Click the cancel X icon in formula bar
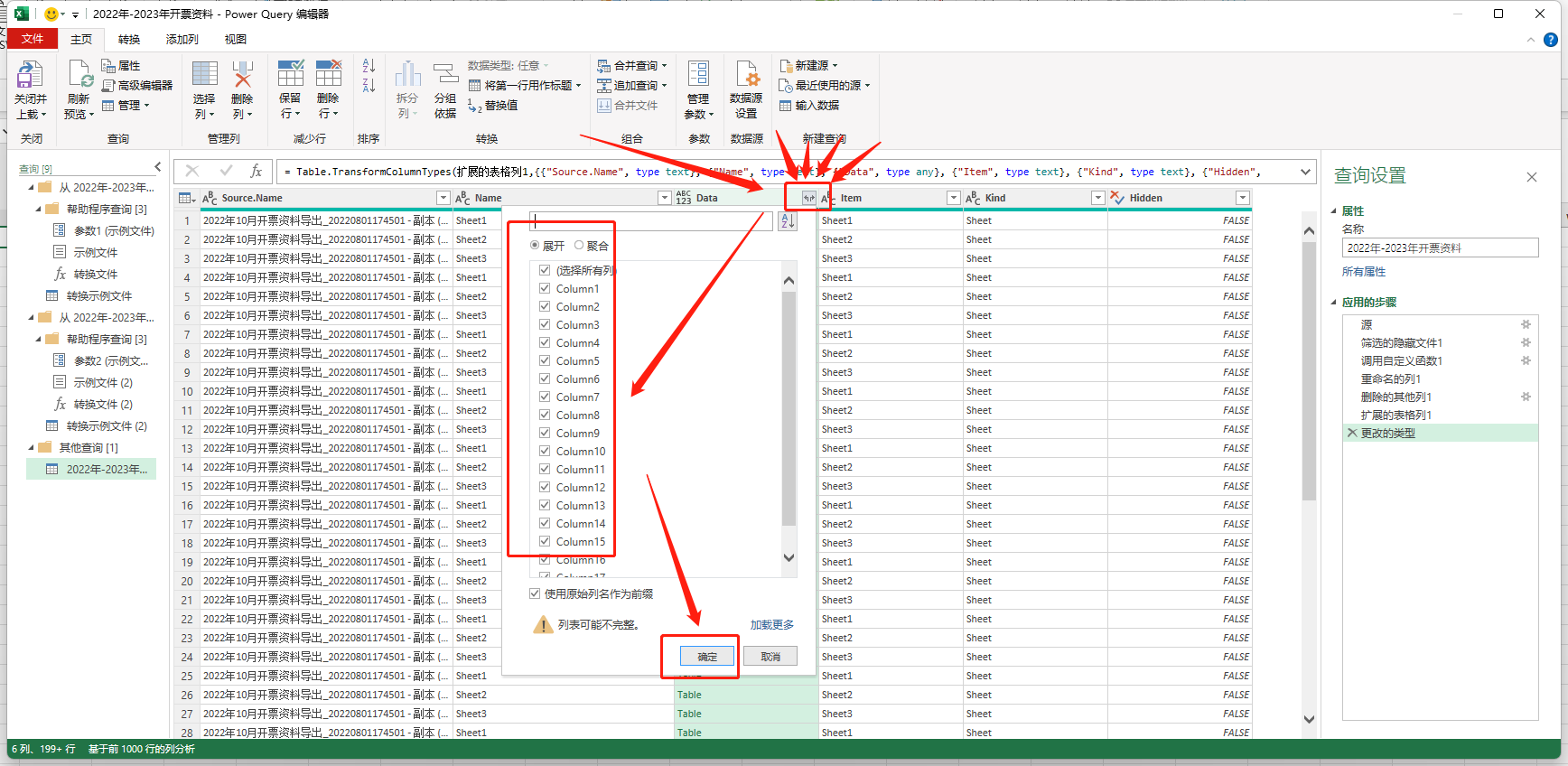The height and width of the screenshot is (766, 1568). (x=192, y=171)
